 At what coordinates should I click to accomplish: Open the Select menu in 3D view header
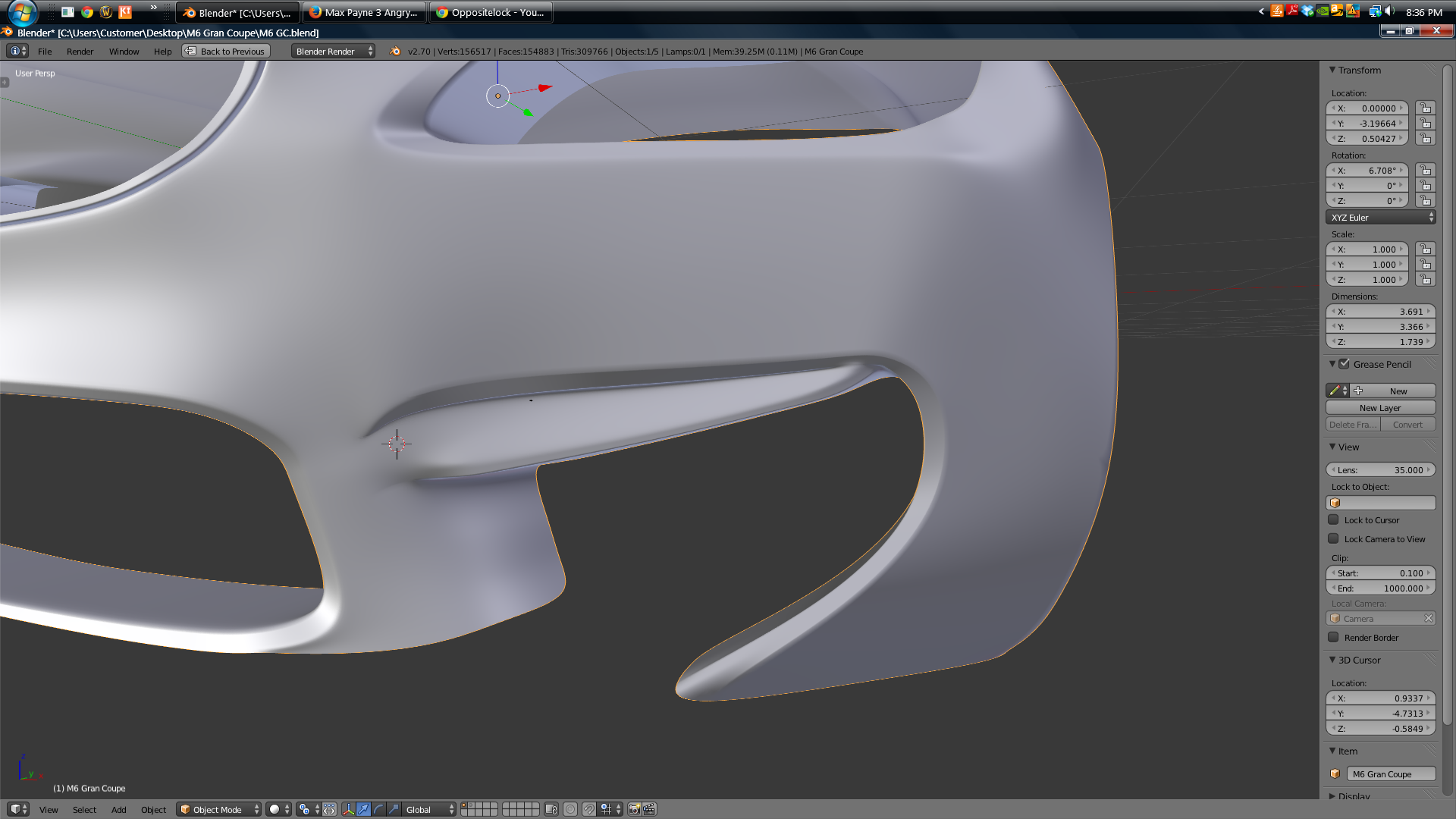(x=84, y=809)
